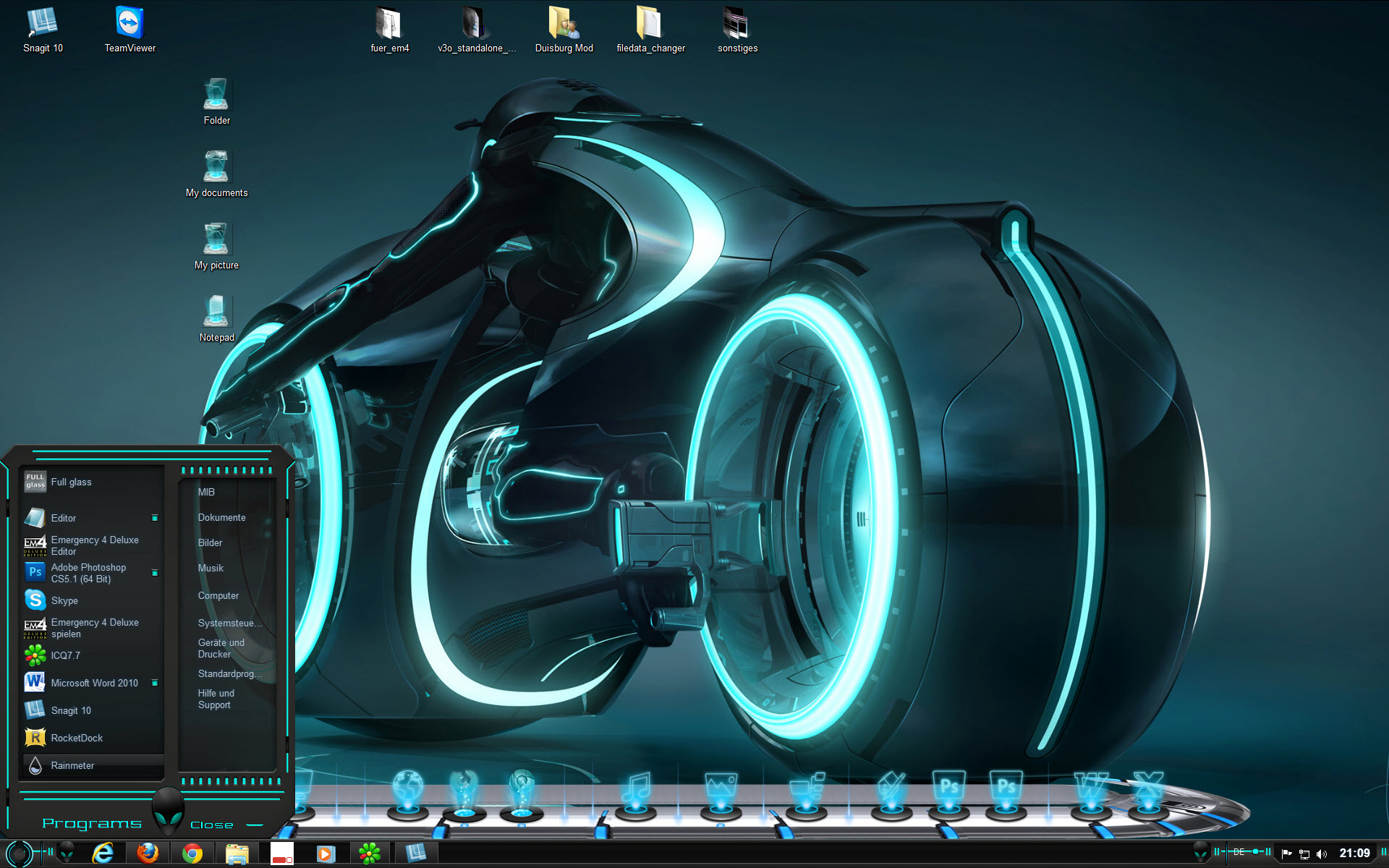Click the Programs button in start menu
Screen dimensions: 1389x868
92,823
